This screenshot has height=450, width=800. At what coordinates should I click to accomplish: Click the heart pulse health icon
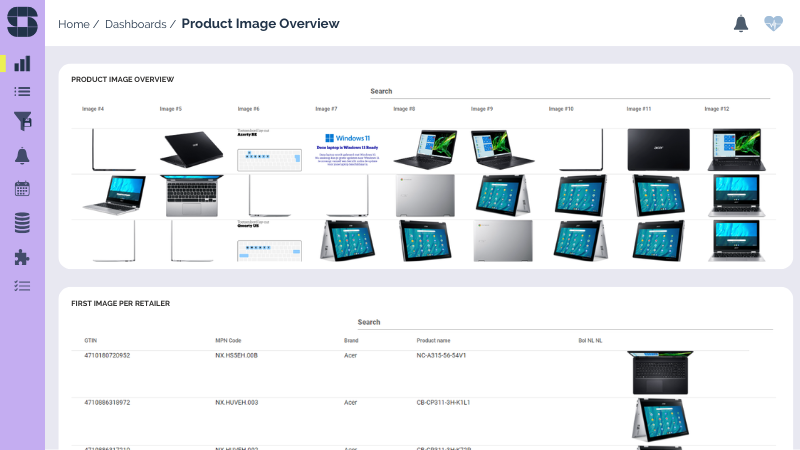773,23
